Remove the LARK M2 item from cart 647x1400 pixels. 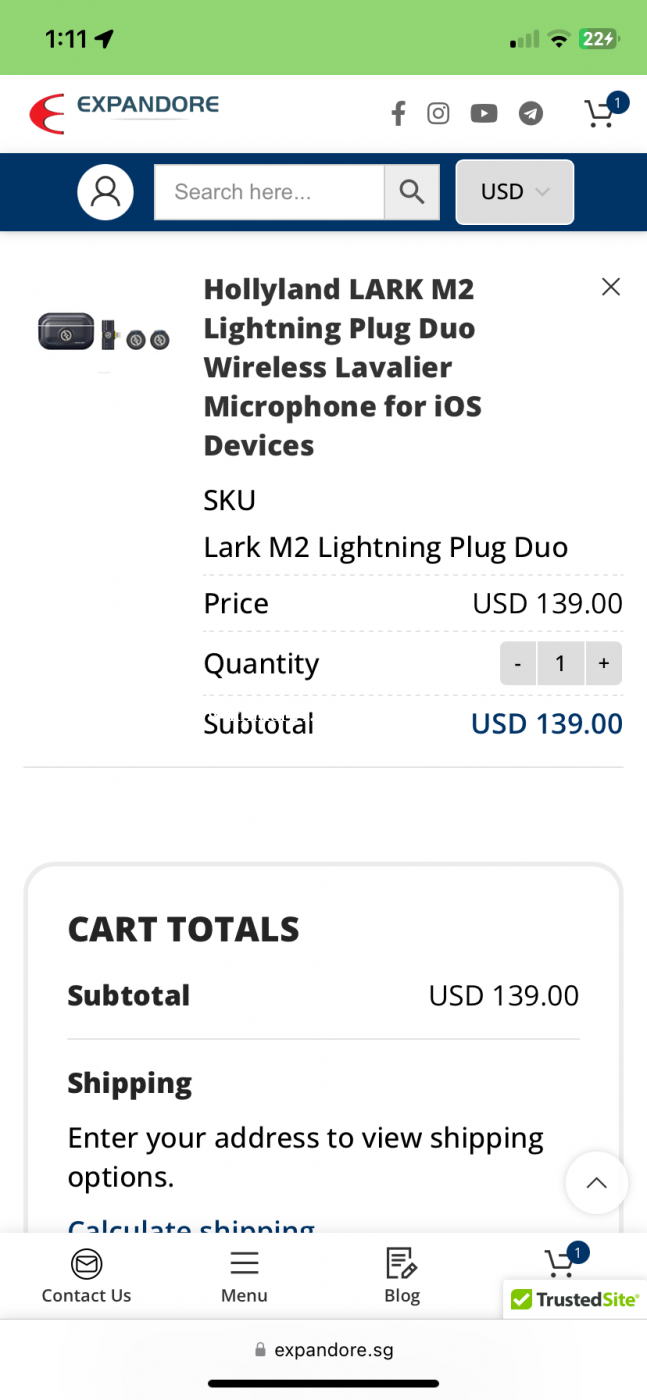(611, 287)
